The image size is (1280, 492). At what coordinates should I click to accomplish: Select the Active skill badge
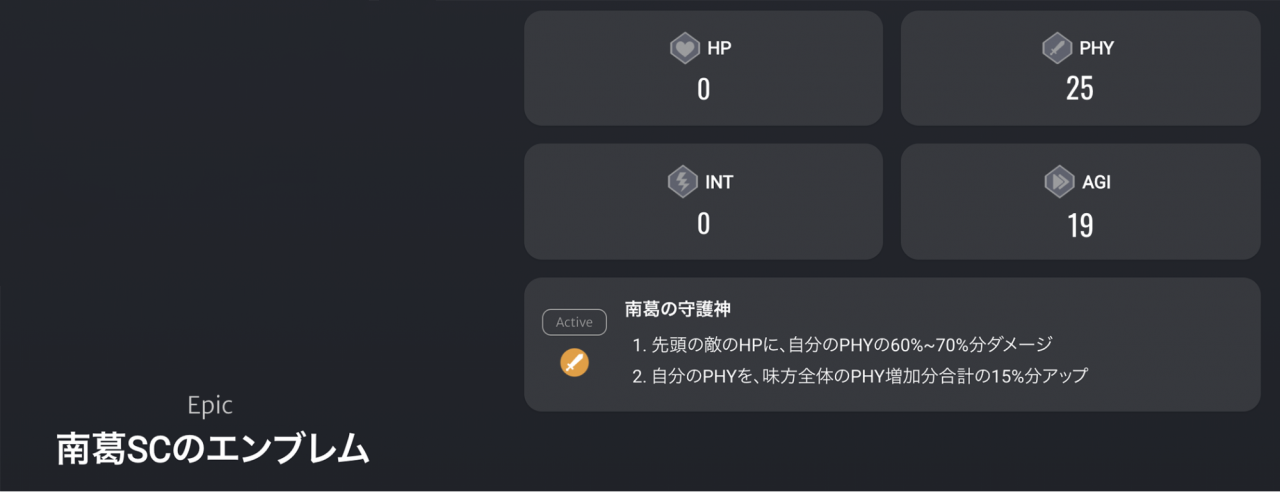click(574, 322)
